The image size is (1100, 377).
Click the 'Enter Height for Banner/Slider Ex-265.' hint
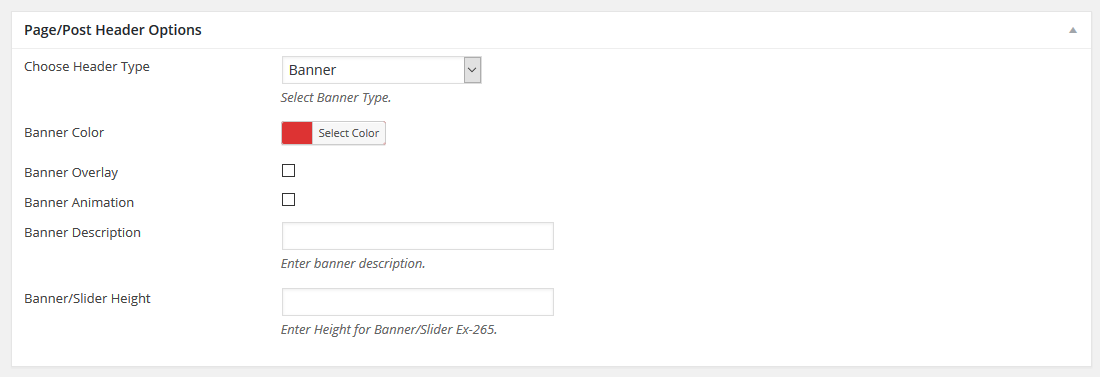(389, 330)
